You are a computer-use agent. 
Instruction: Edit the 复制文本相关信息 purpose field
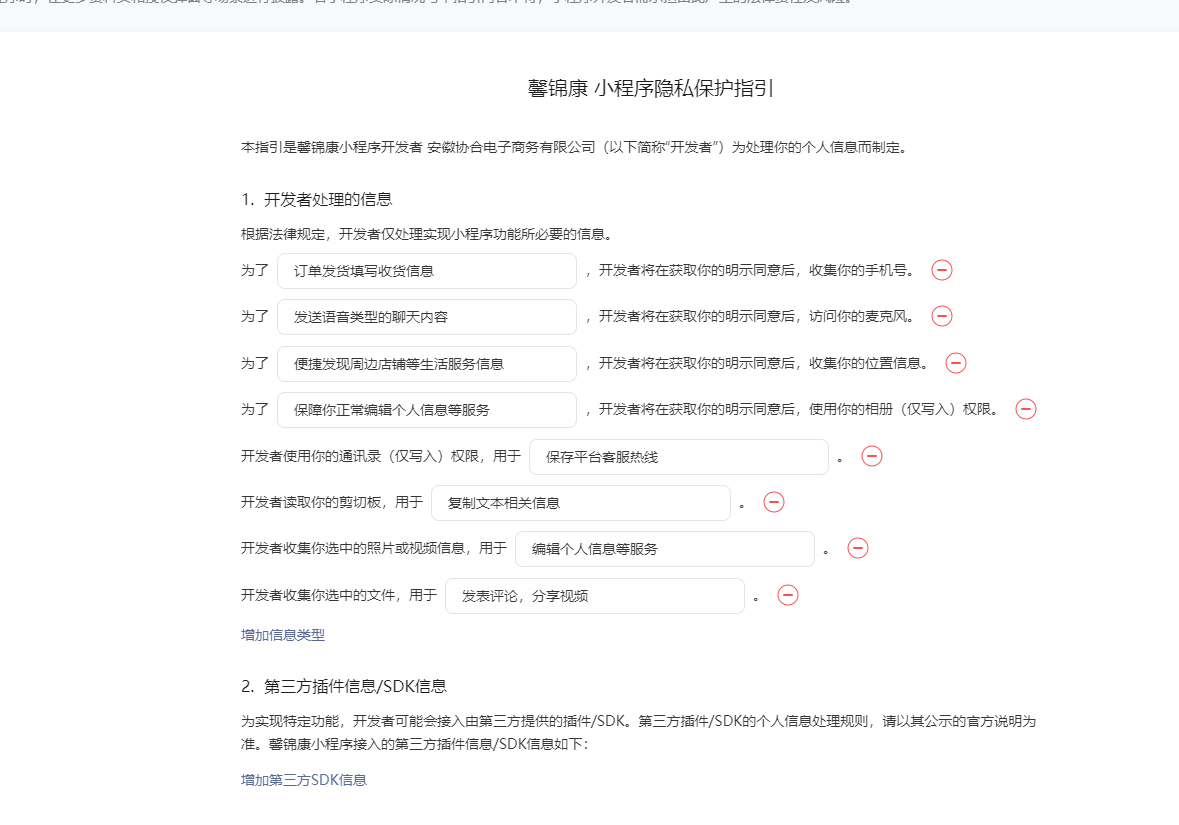pyautogui.click(x=580, y=502)
